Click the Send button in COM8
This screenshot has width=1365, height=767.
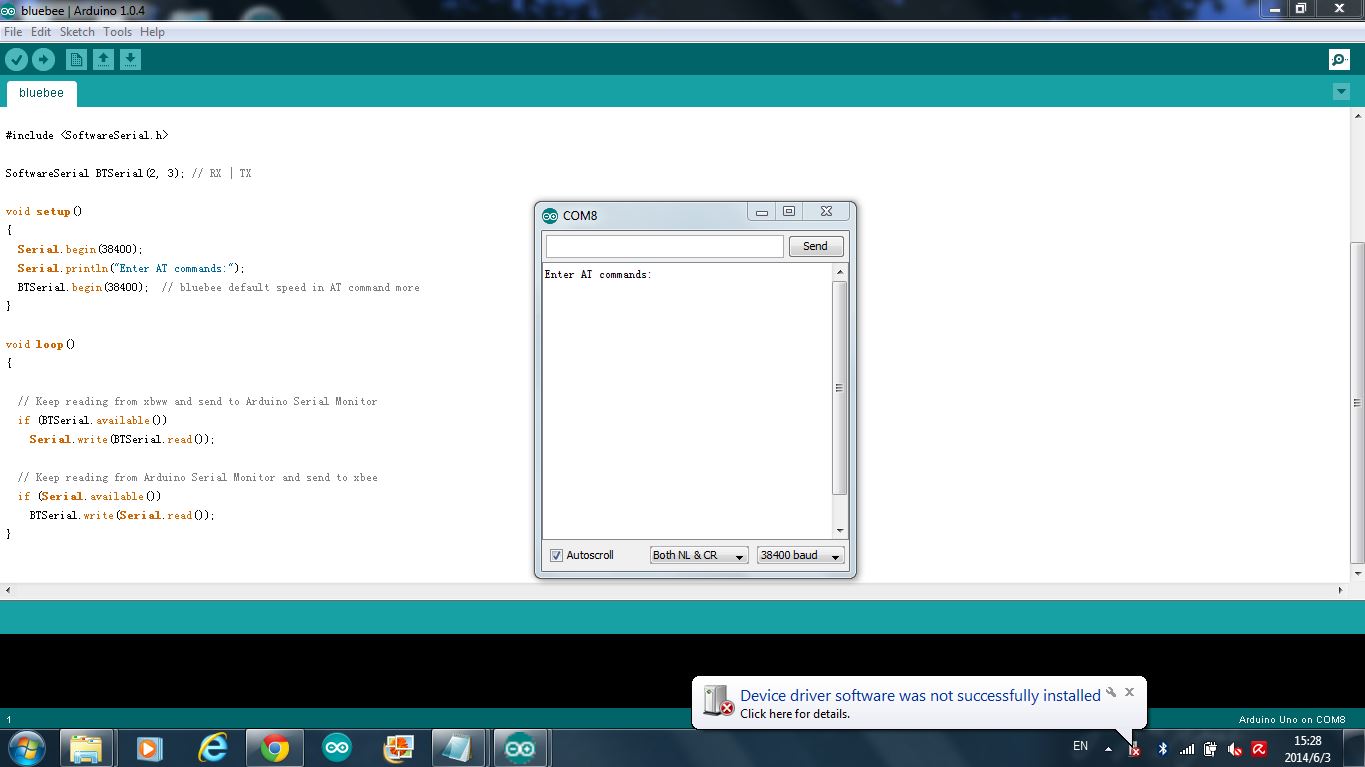tap(815, 246)
